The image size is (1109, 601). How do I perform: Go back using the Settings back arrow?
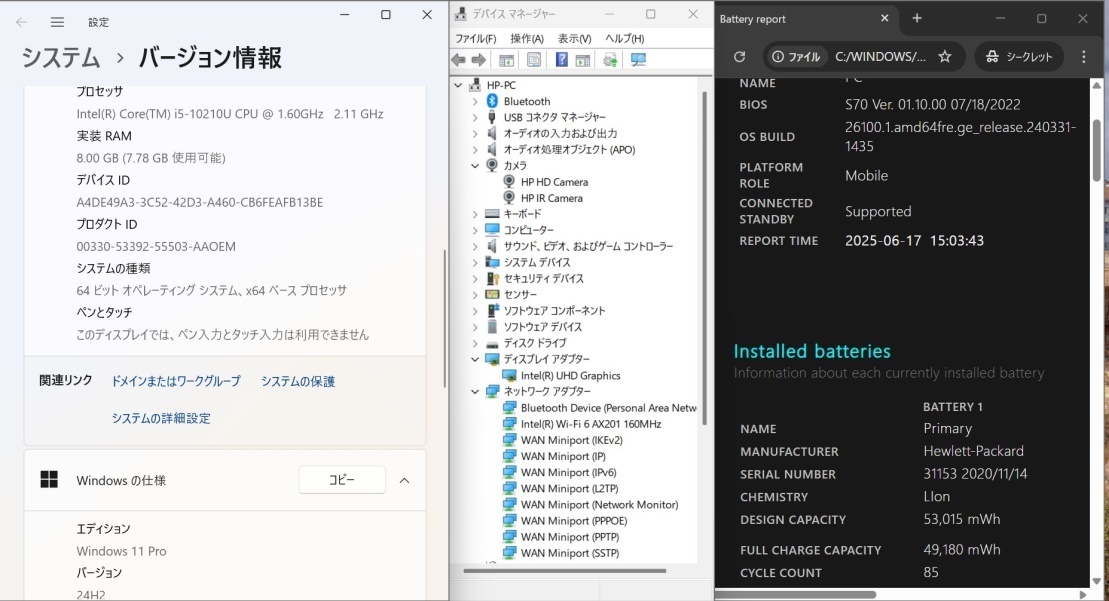tap(21, 22)
